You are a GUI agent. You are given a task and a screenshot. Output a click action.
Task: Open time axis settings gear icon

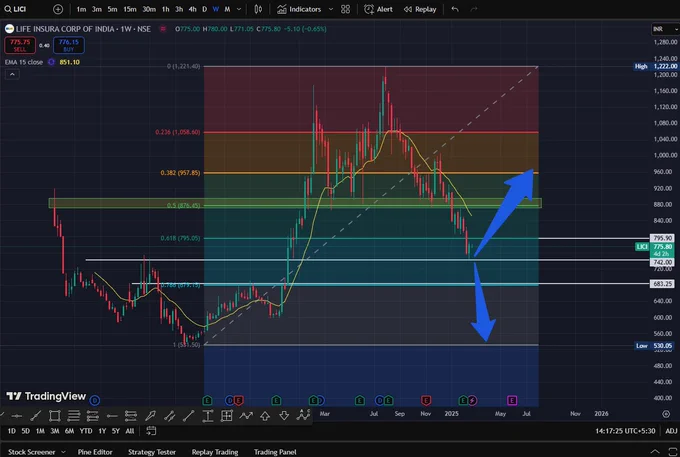pos(666,414)
